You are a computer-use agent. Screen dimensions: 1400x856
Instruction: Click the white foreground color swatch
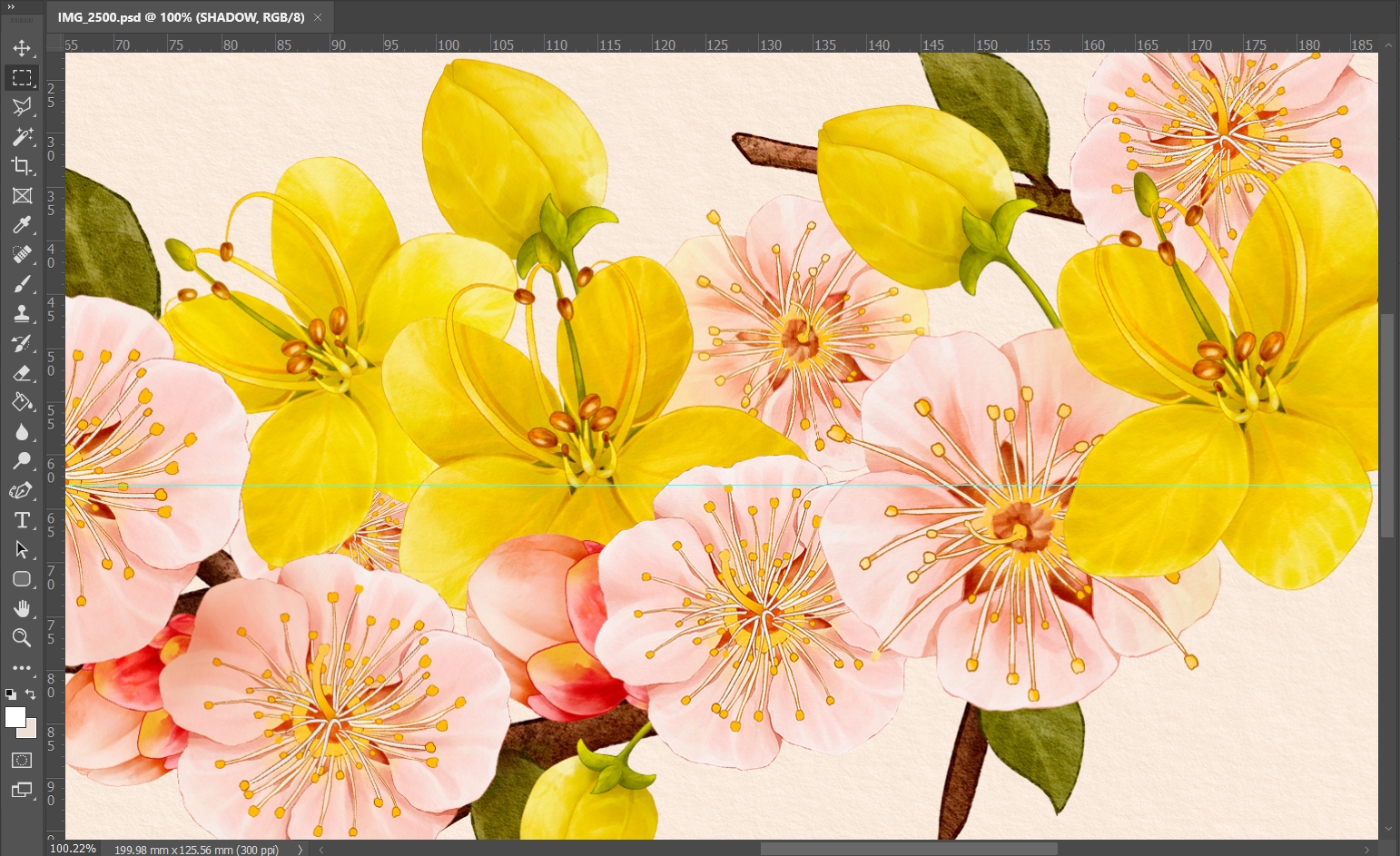point(15,717)
